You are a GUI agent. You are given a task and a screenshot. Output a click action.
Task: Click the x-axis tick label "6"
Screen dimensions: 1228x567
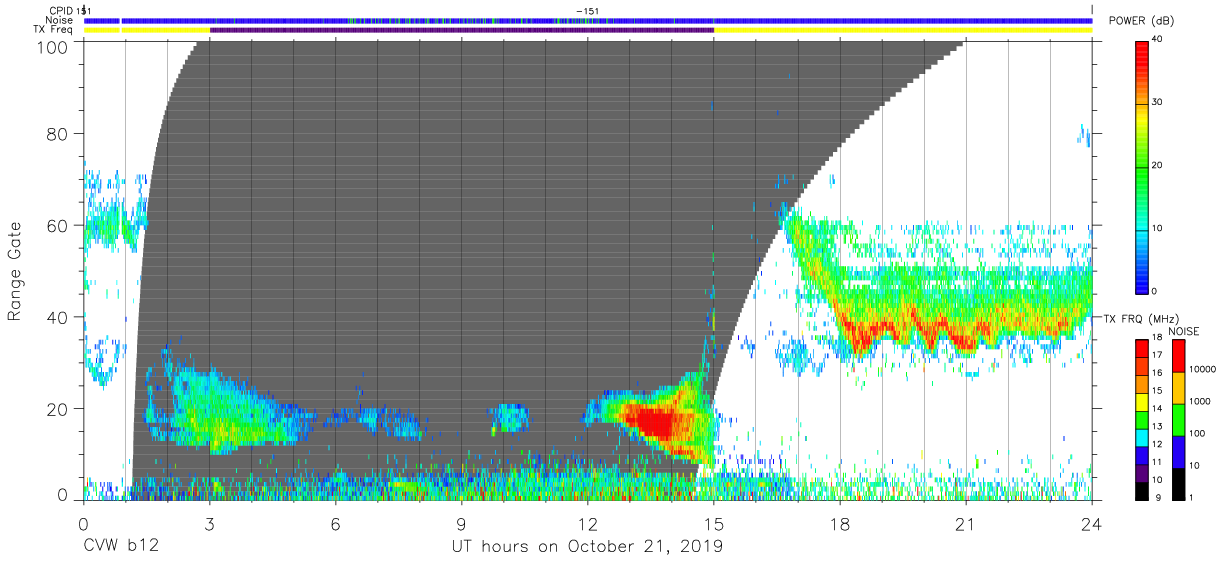[x=335, y=524]
